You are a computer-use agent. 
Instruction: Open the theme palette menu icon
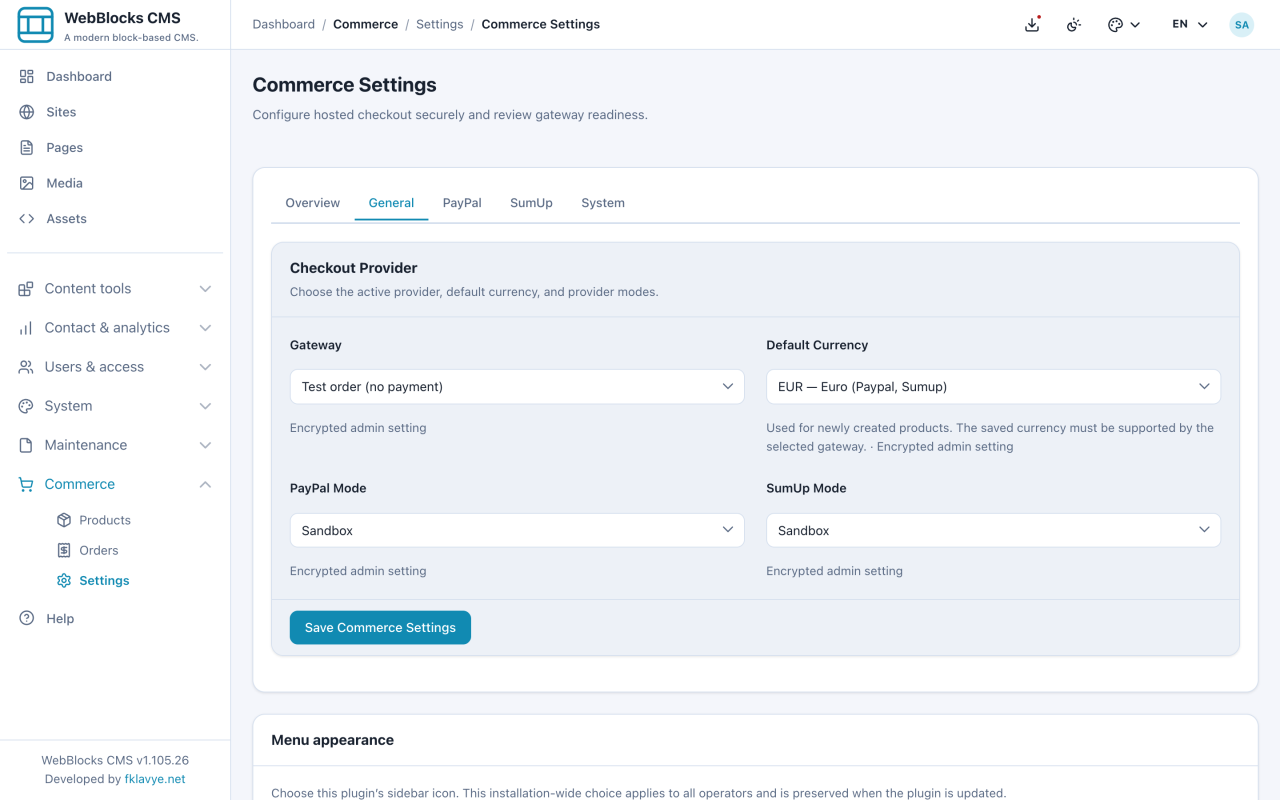tap(1124, 24)
